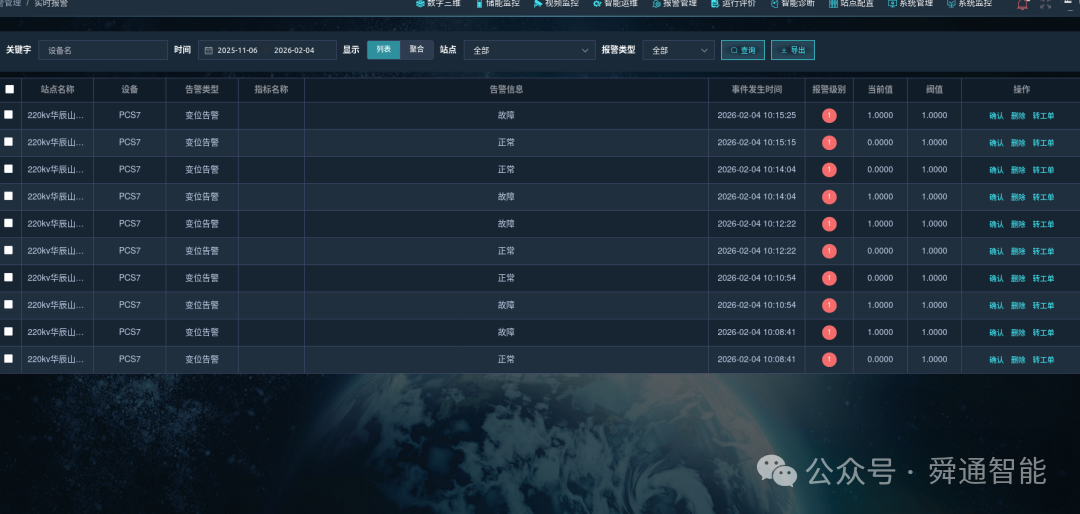This screenshot has height=514, width=1080.
Task: Tick the checkbox for the 10:14:04 故障 row
Action: 8,196
